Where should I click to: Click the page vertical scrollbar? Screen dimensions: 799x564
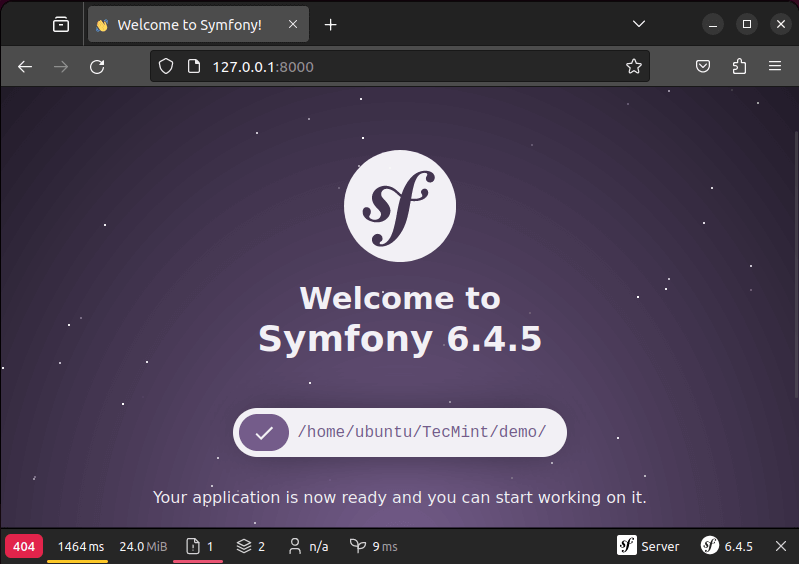click(796, 264)
